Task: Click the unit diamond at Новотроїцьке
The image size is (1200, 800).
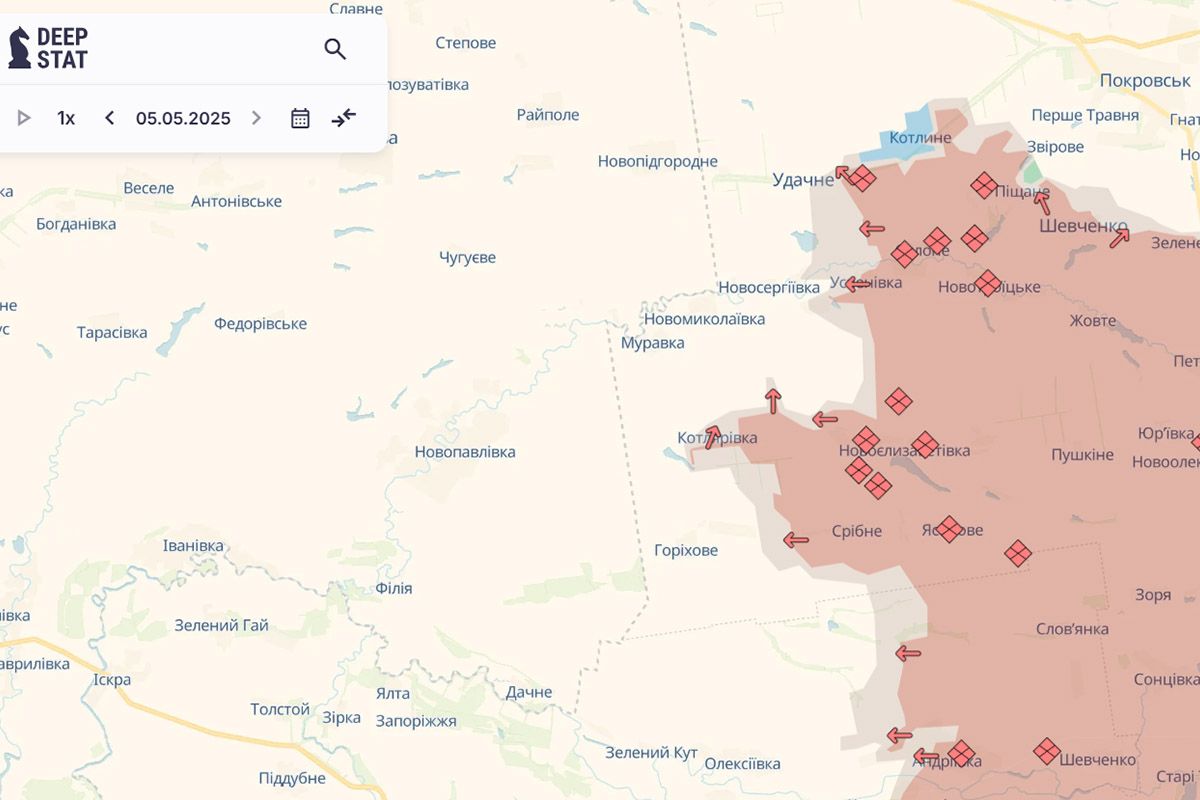Action: [x=988, y=283]
